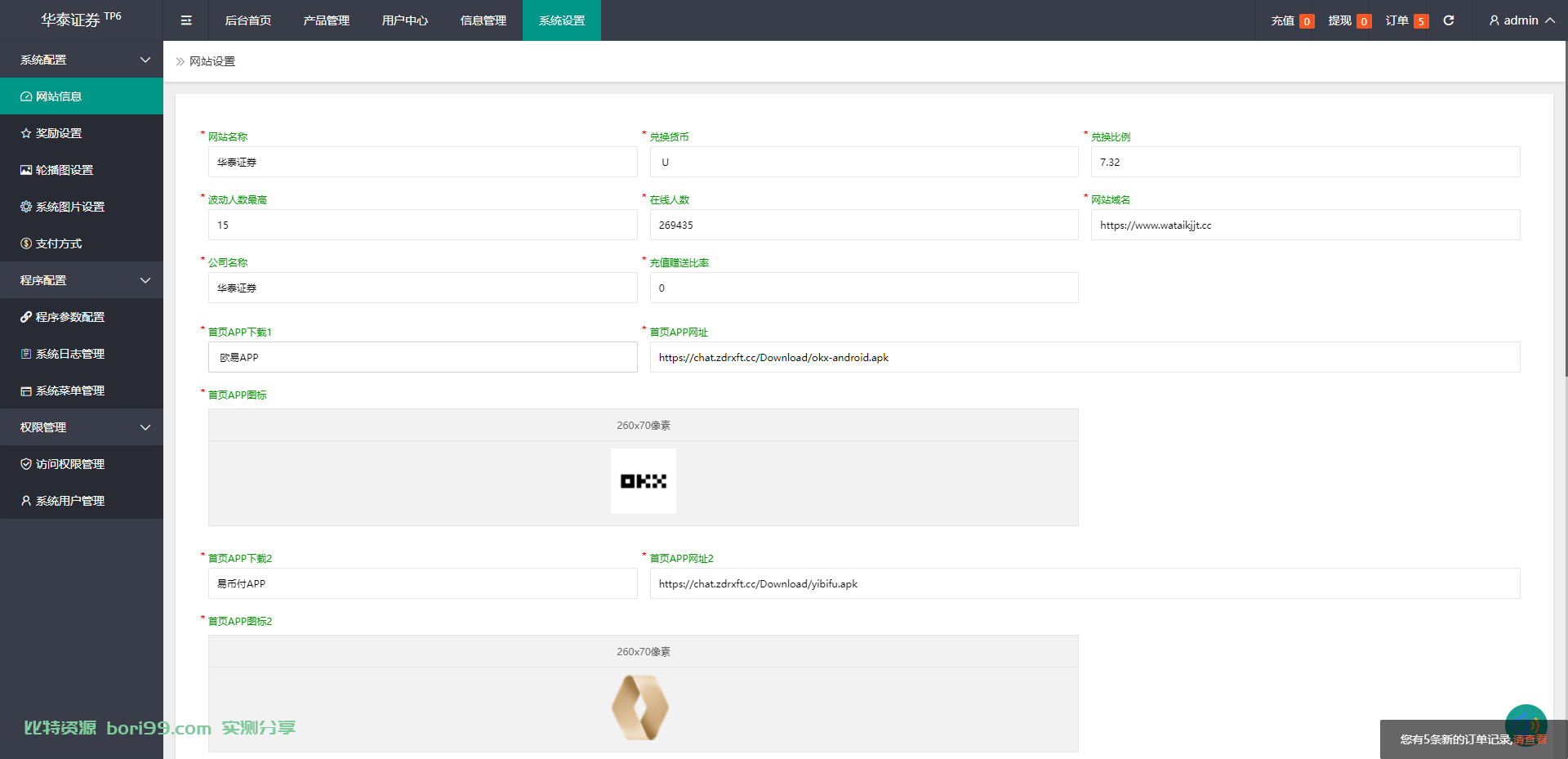Click the round sound notification icon
The height and width of the screenshot is (759, 1568).
tap(1526, 725)
